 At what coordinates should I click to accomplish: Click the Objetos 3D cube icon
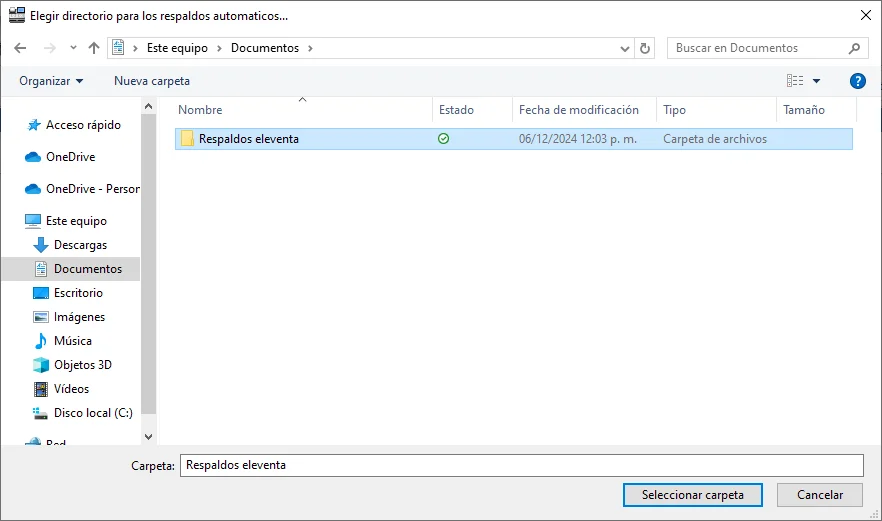40,365
